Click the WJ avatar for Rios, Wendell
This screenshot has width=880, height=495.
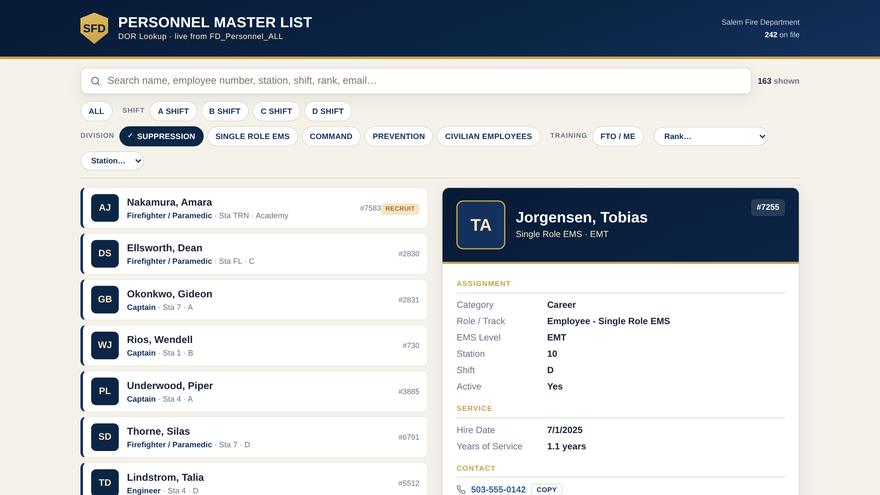click(105, 345)
